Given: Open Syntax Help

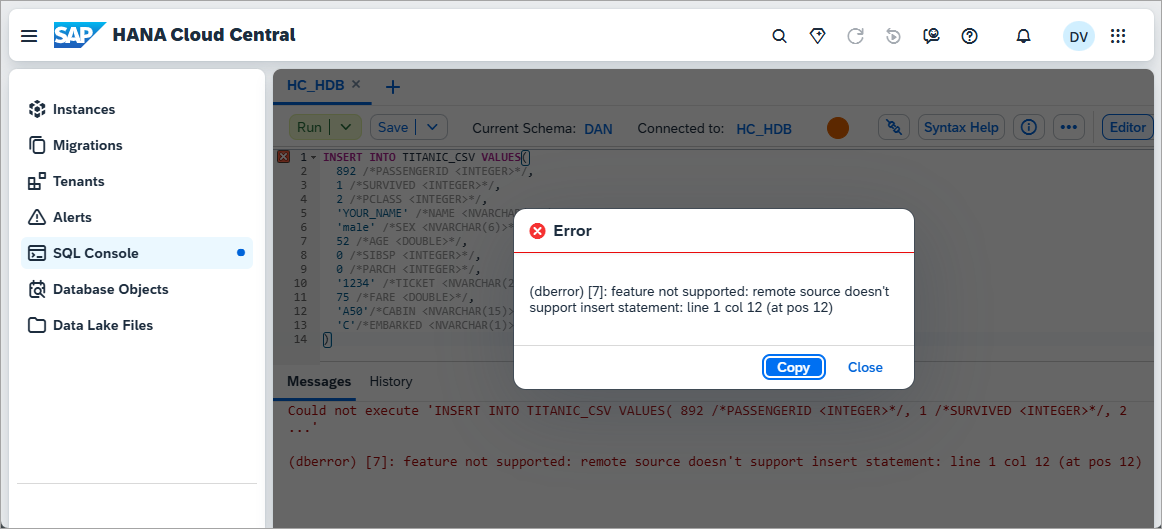Looking at the screenshot, I should click(x=961, y=127).
